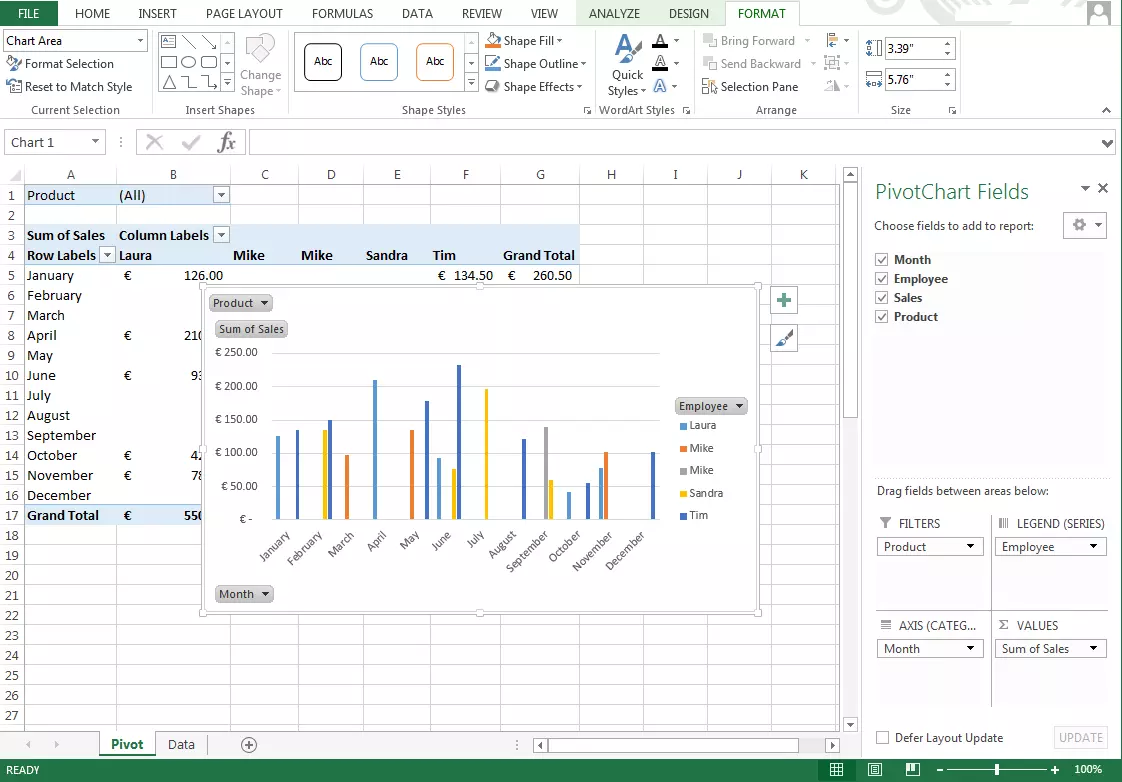Click Shape Outline pen icon

click(493, 63)
